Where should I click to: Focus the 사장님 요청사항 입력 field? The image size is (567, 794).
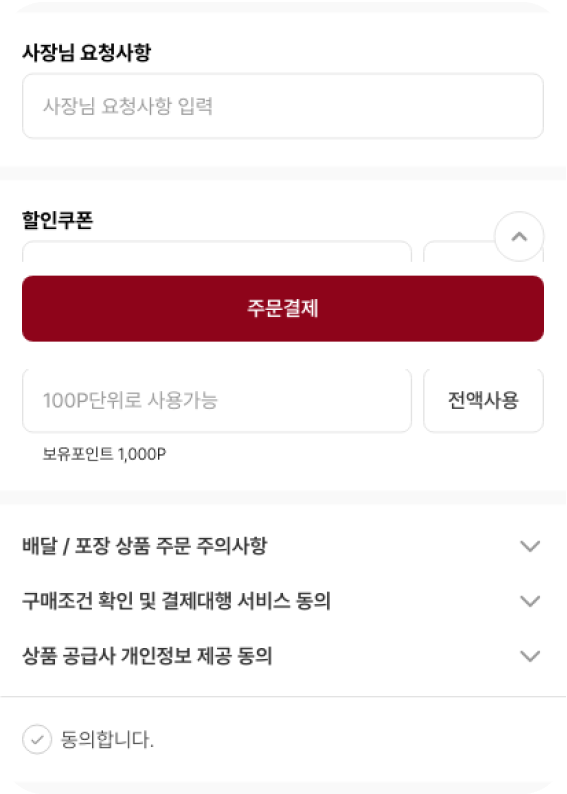pyautogui.click(x=283, y=106)
